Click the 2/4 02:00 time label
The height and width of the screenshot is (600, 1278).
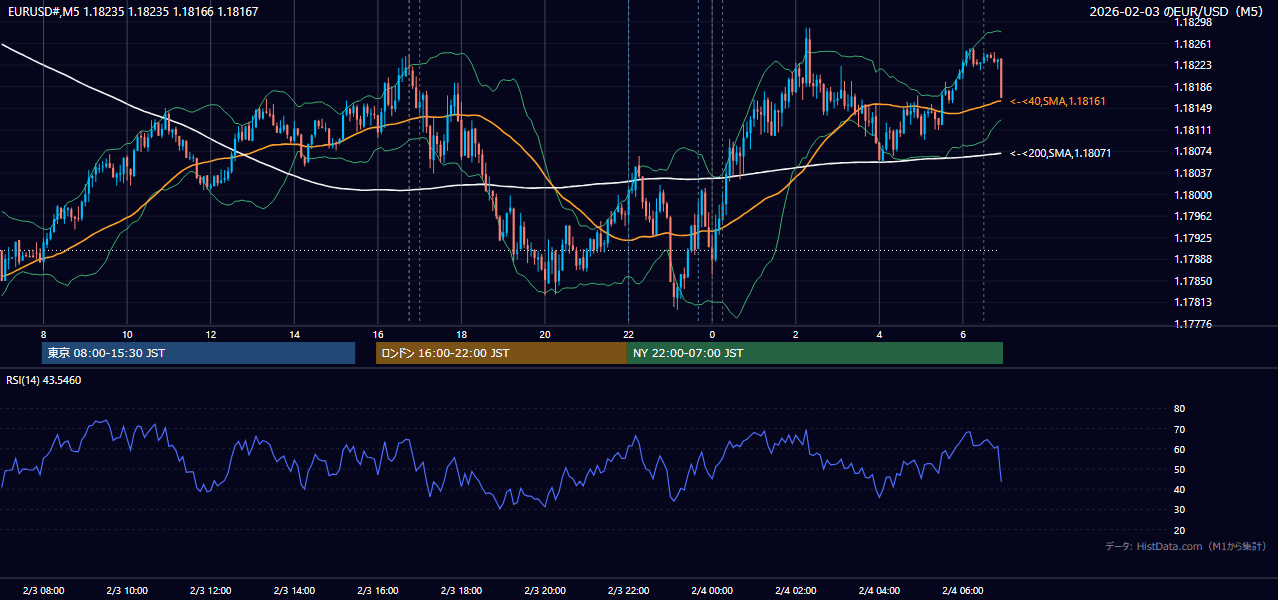[796, 590]
